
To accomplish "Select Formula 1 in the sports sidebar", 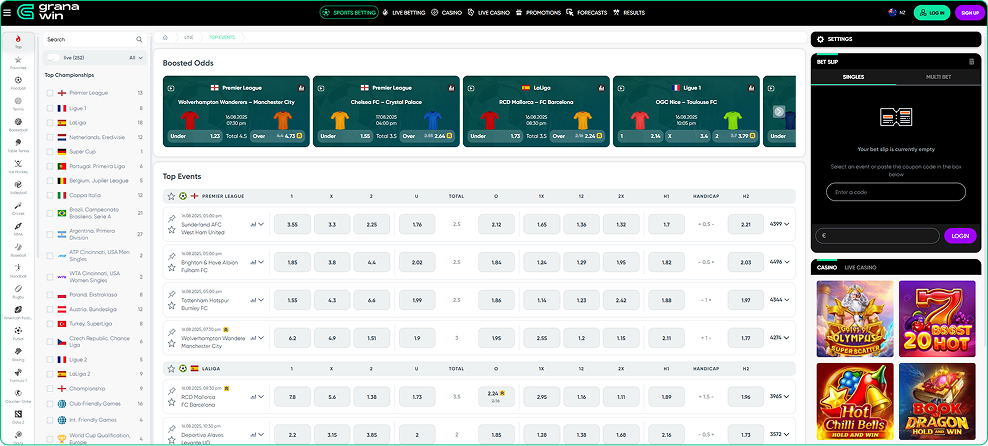I will pyautogui.click(x=18, y=375).
